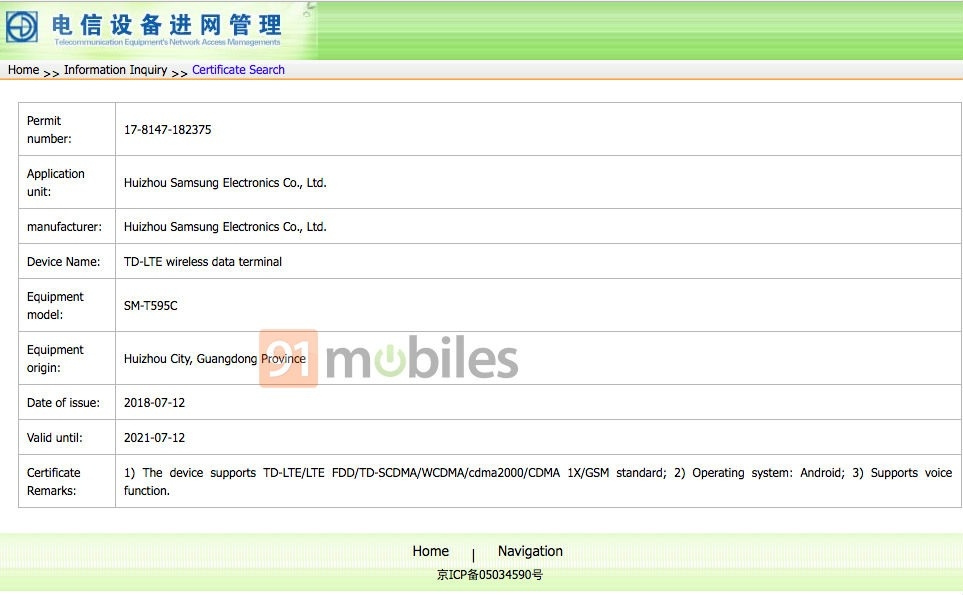Click the certificate remarks description text
Screen dimensions: 963x595
538,481
